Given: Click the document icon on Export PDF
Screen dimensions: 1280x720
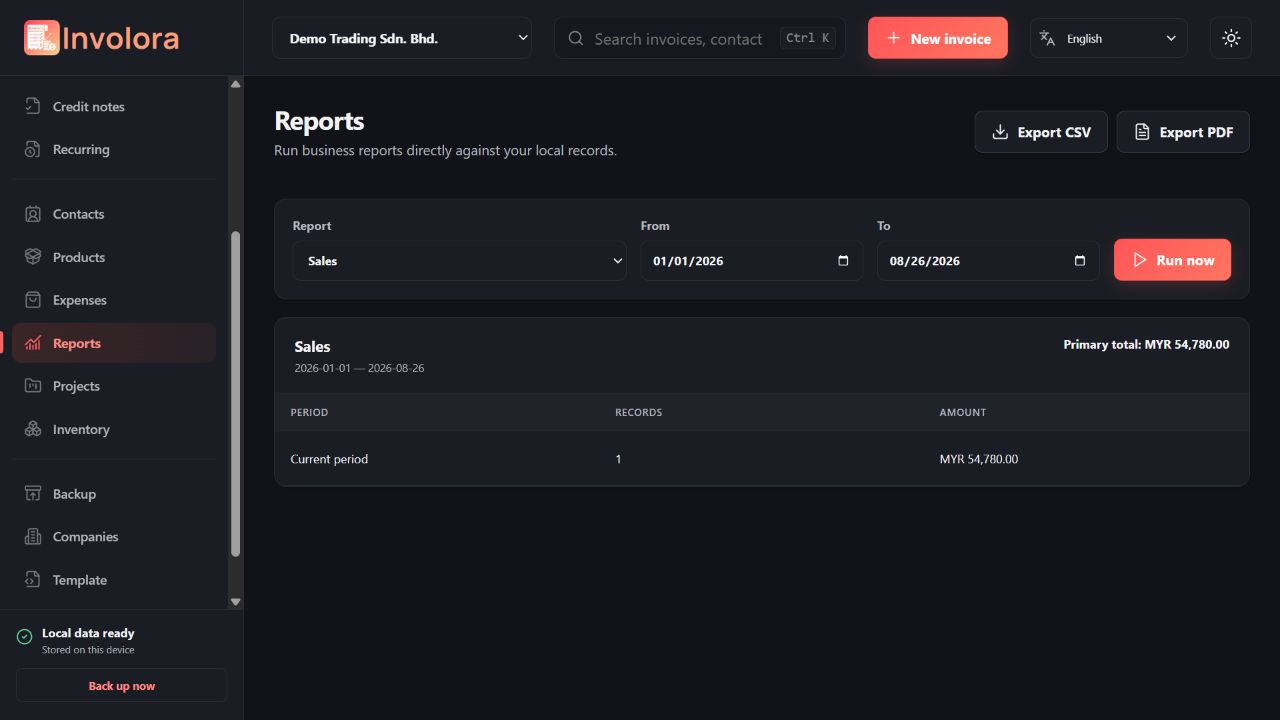Looking at the screenshot, I should tap(1142, 132).
